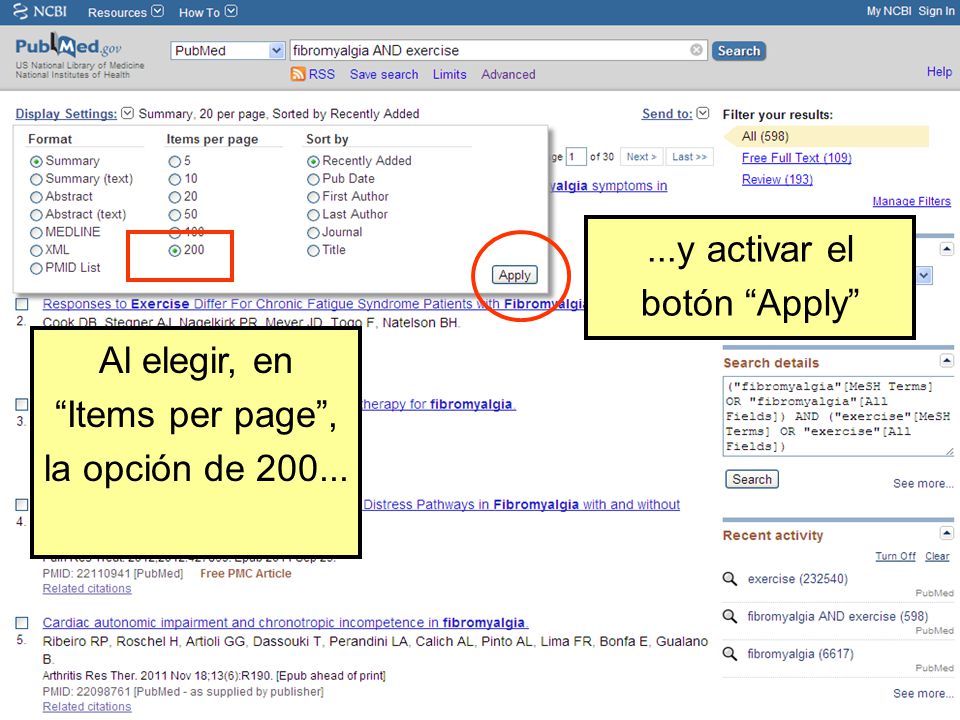Click the Sign In link
Screen dimensions: 960x720
point(936,11)
